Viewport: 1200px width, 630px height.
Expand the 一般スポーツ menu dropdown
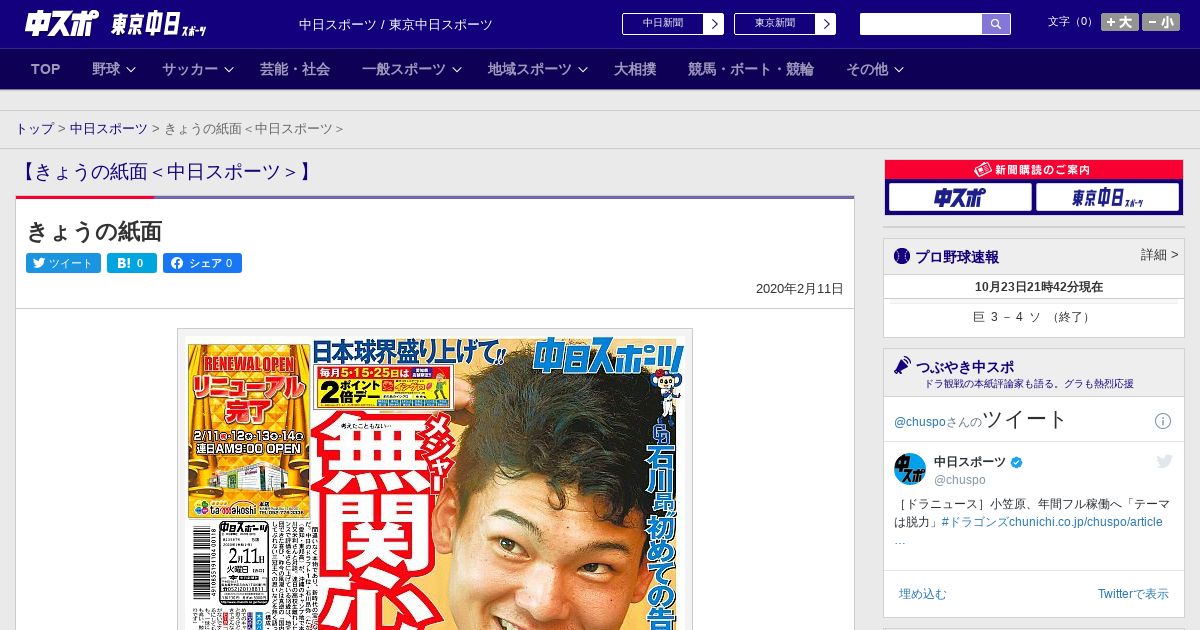(x=412, y=69)
